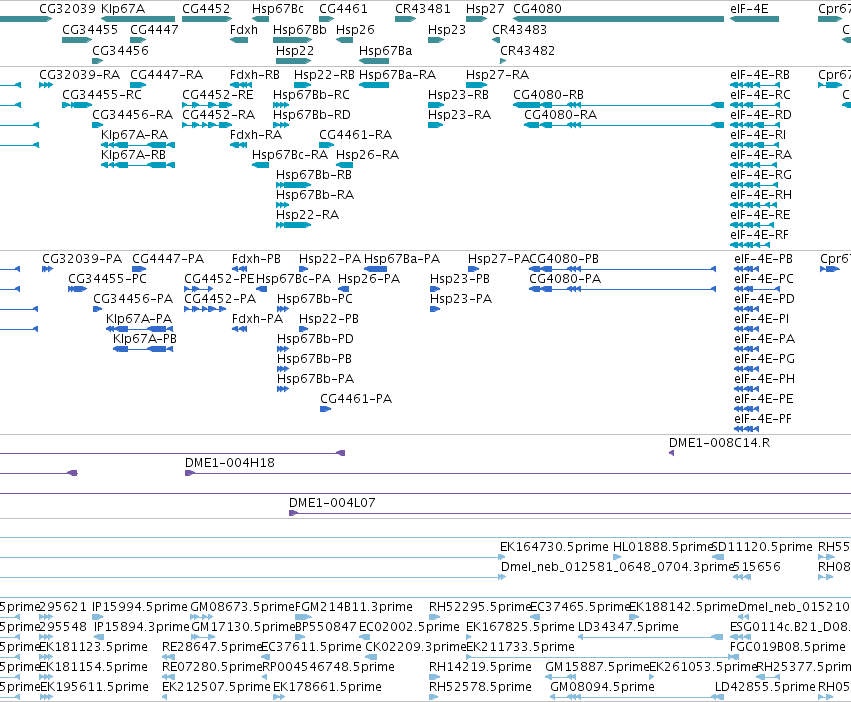The image size is (851, 702).
Task: Select the Fdxh gene label
Action: [244, 30]
